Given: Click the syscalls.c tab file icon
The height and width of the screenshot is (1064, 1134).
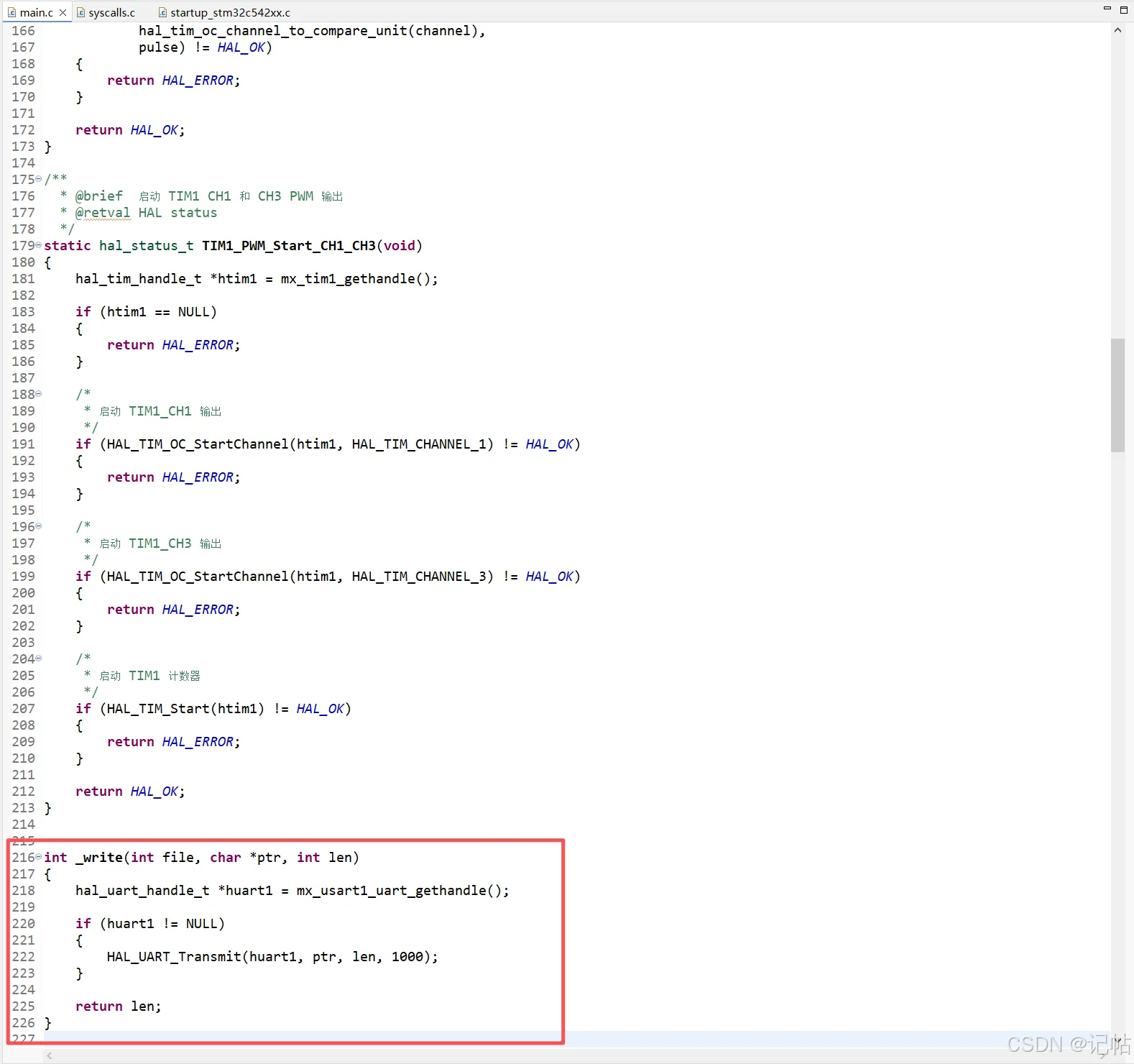Looking at the screenshot, I should pyautogui.click(x=81, y=12).
